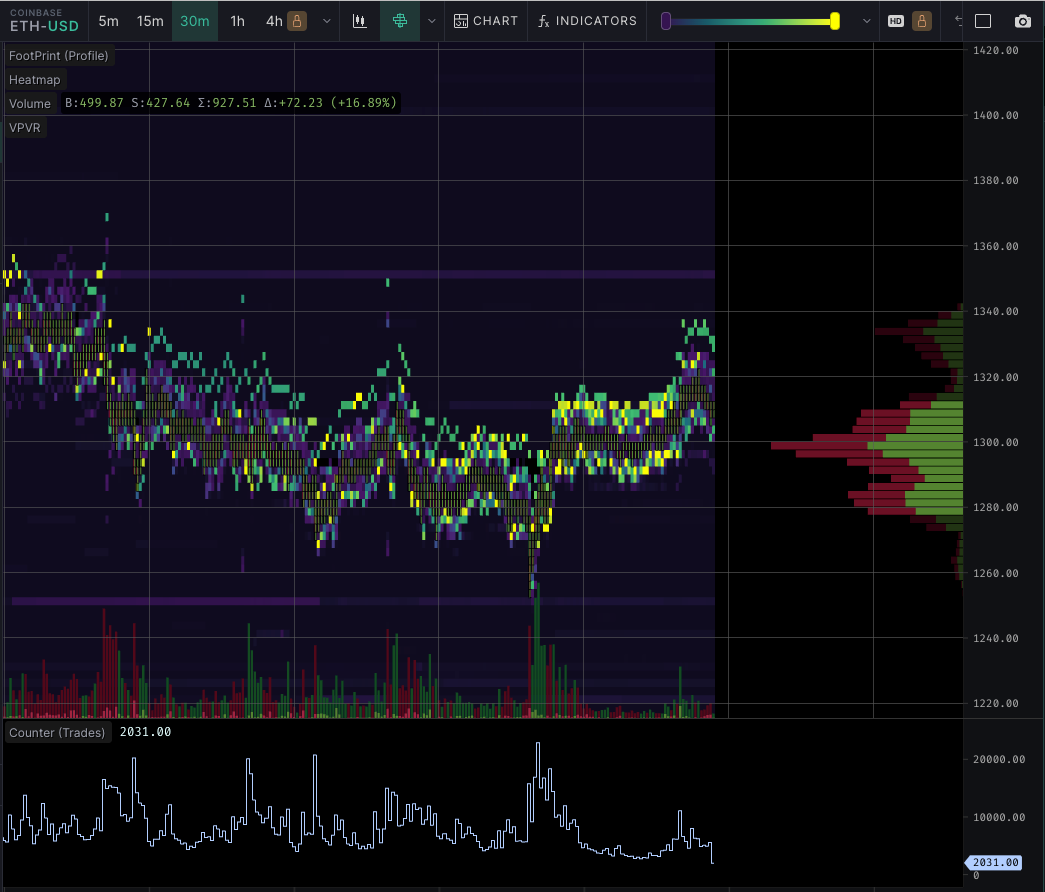Click the 20000.00 counter axis label
The image size is (1045, 892).
coord(998,759)
